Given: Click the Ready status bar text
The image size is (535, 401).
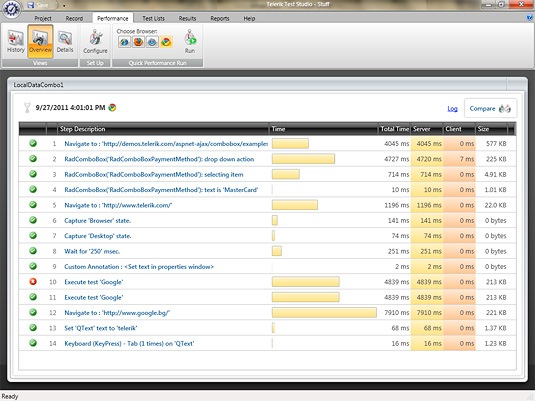Looking at the screenshot, I should coord(10,396).
